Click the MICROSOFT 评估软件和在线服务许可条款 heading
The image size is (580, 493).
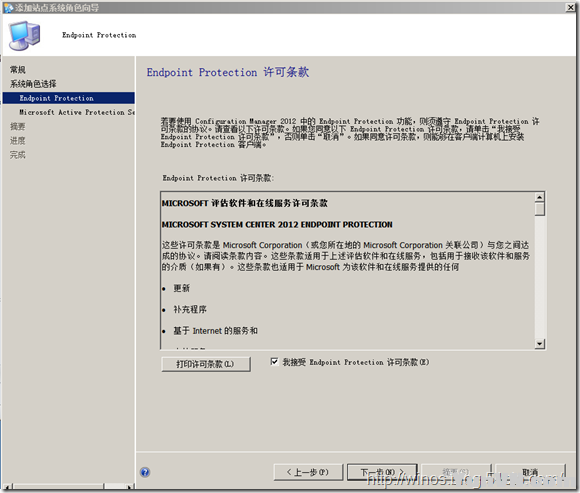pos(245,203)
